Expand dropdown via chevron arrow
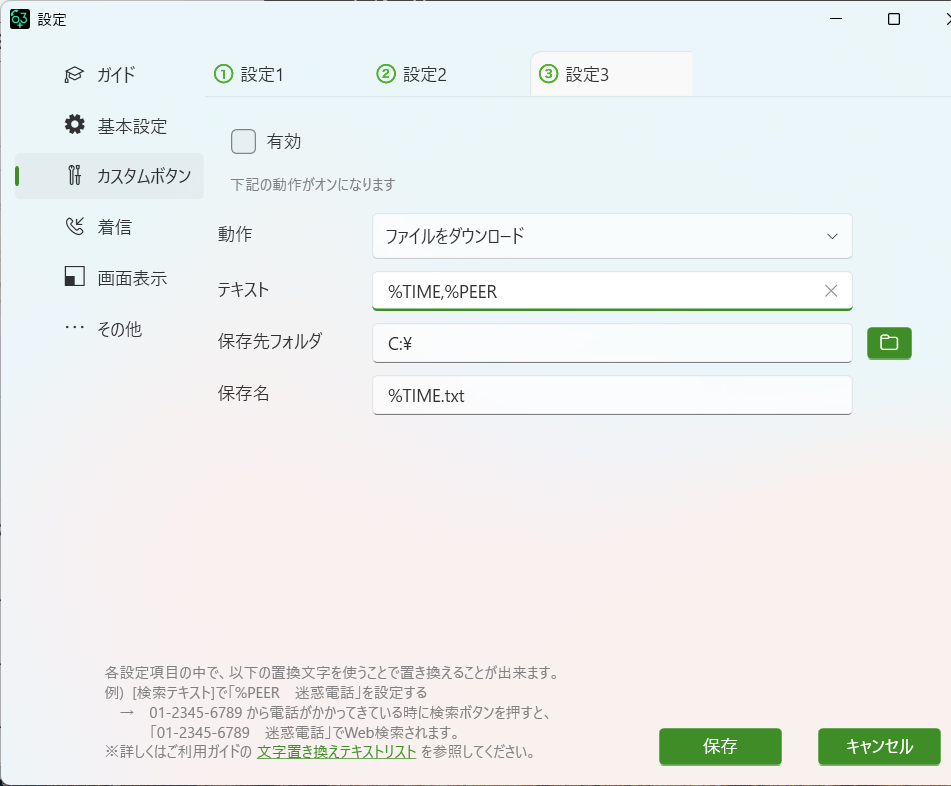Viewport: 951px width, 786px height. point(832,236)
